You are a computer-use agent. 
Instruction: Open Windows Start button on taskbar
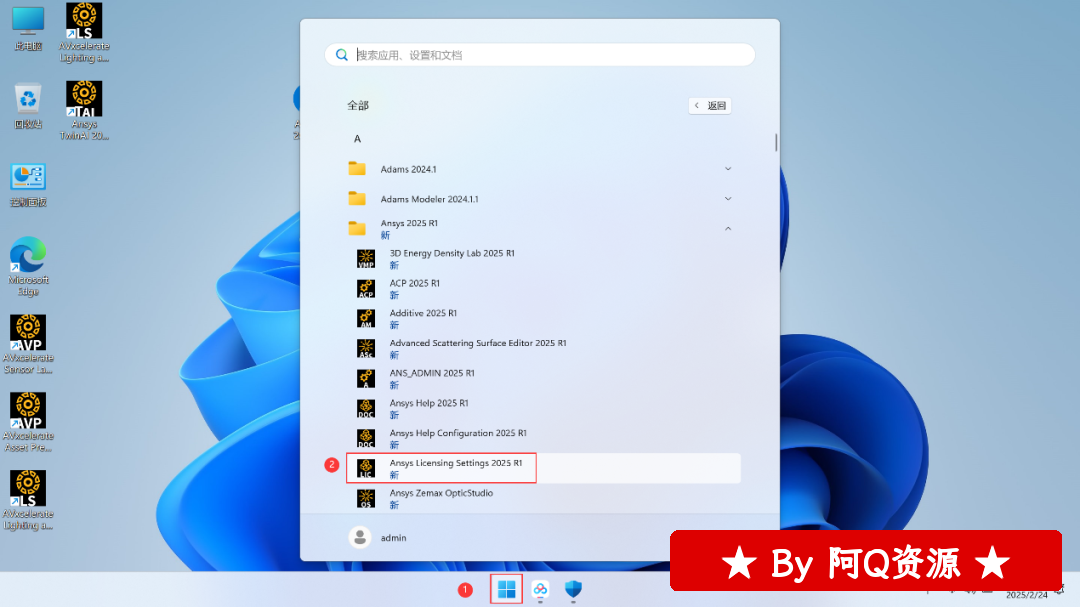point(506,589)
